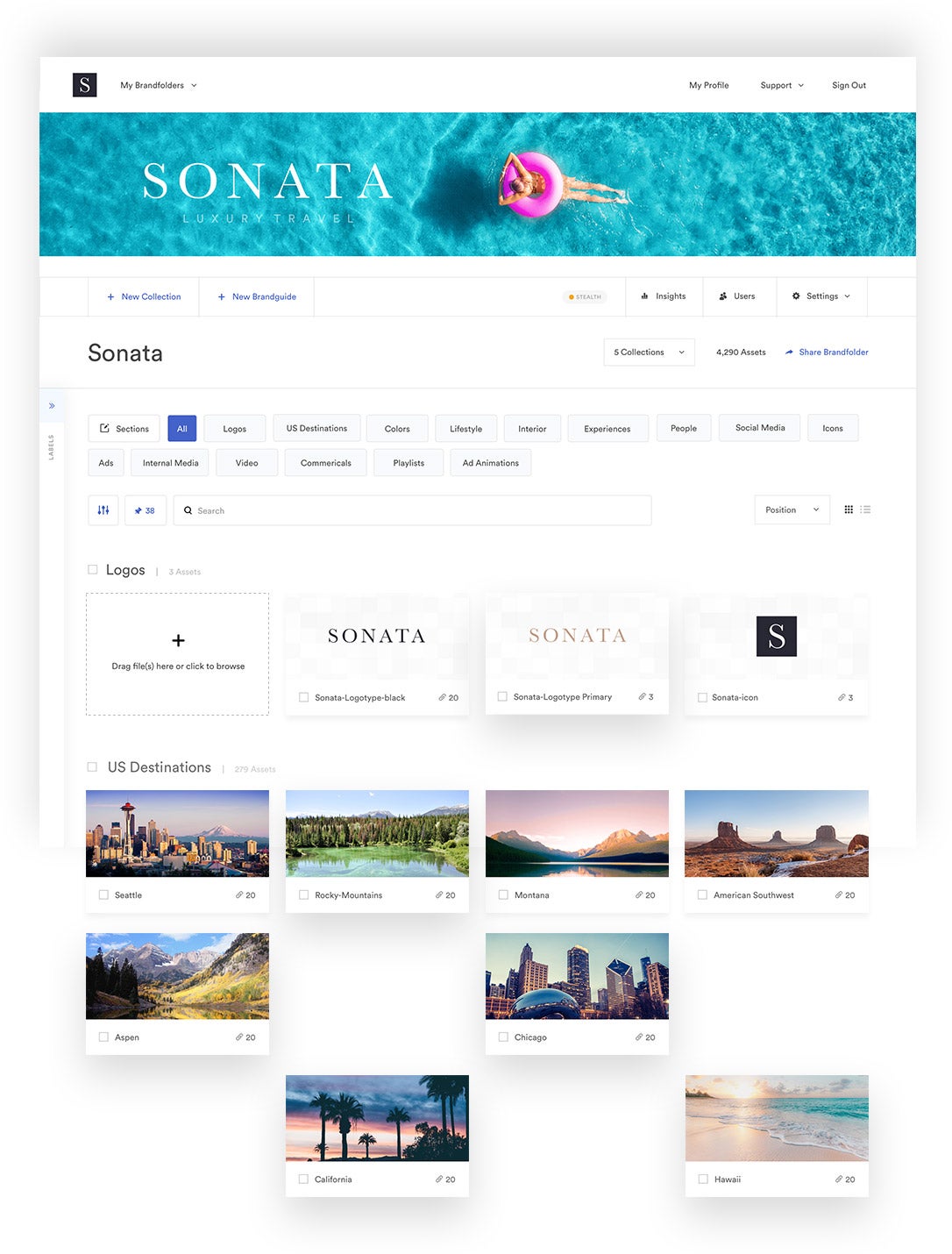The height and width of the screenshot is (1254, 952).
Task: Select the Seattle asset checkbox
Action: coord(103,895)
